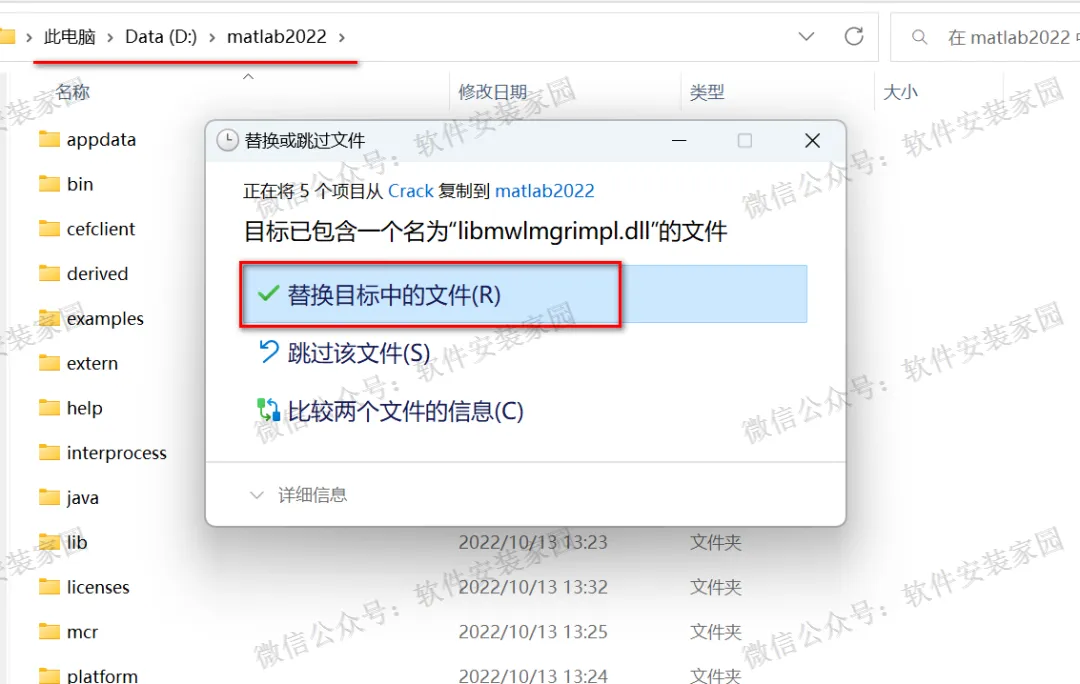Click the green checkmark replace icon
Viewport: 1080px width, 684px height.
click(x=268, y=294)
